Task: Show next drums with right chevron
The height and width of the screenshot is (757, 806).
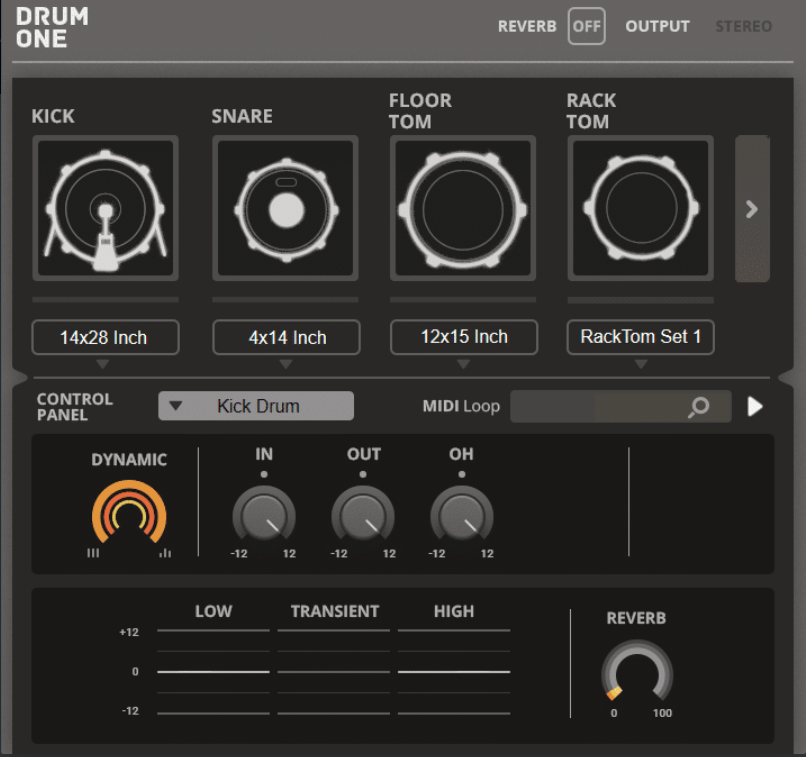Action: click(752, 209)
